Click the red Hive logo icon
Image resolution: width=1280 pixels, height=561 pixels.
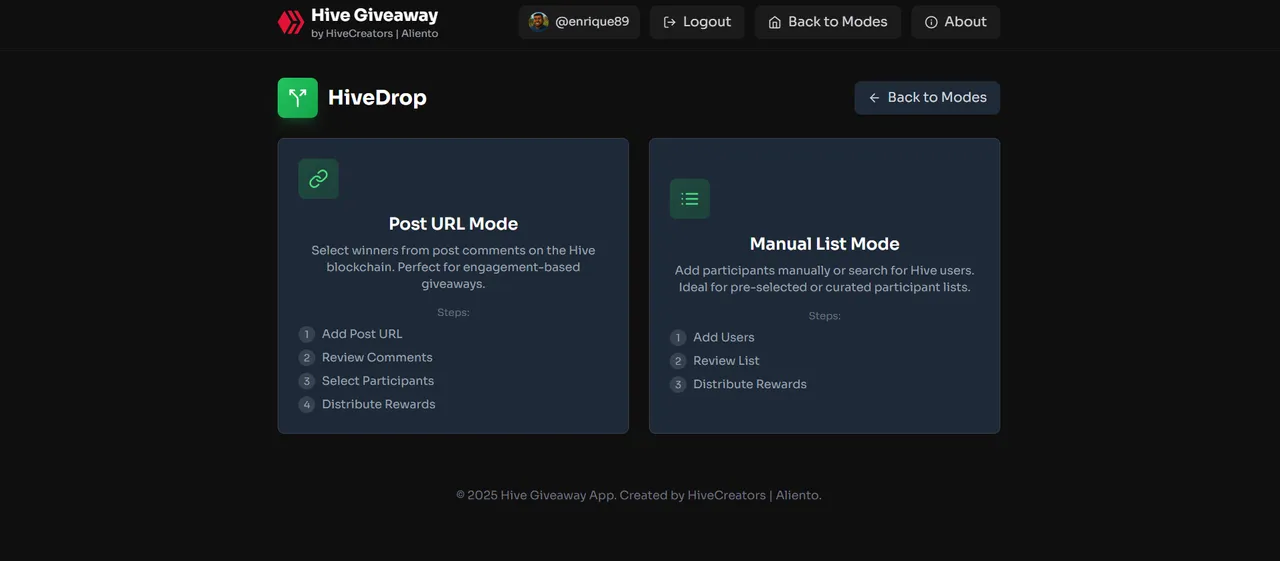point(291,22)
